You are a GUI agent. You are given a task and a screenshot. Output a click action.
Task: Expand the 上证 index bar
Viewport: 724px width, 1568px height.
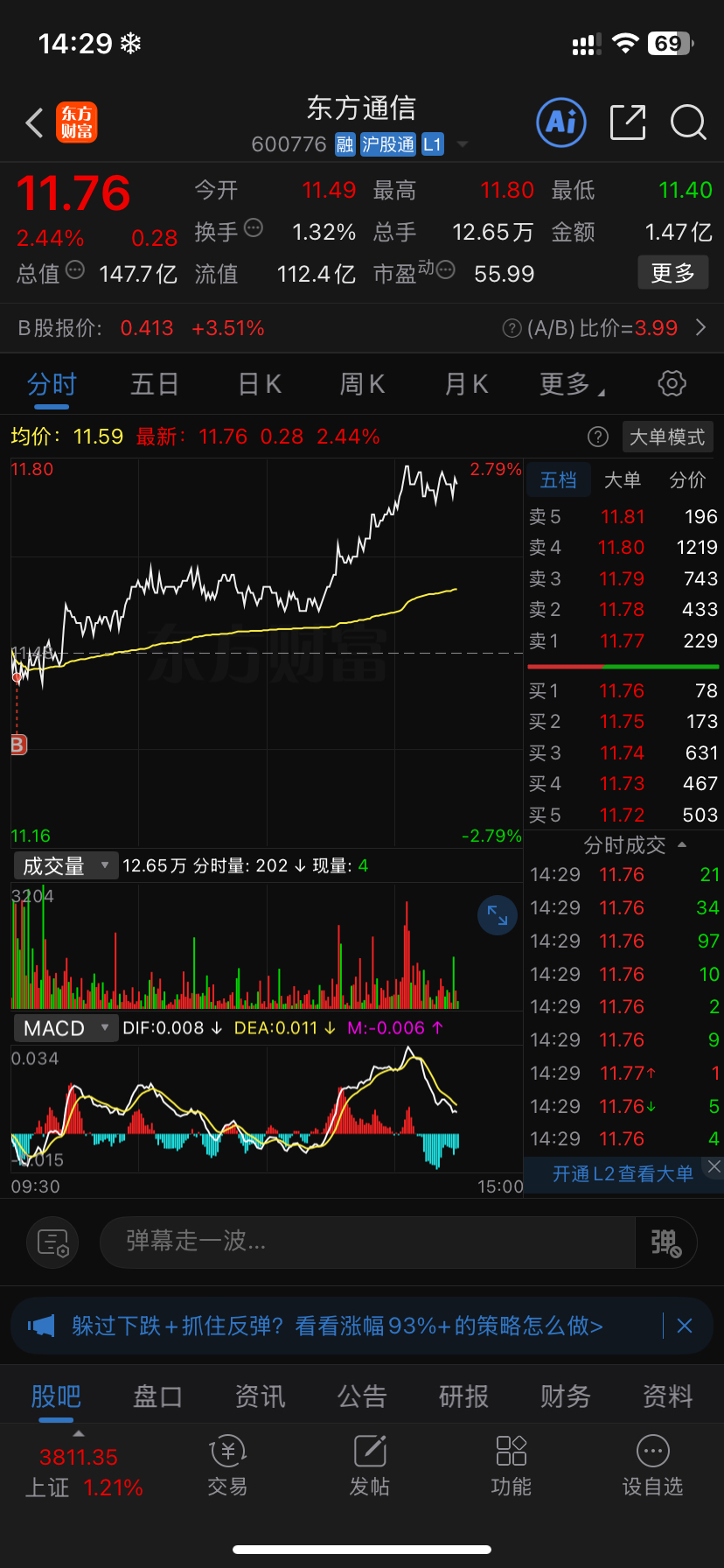pos(79,1433)
